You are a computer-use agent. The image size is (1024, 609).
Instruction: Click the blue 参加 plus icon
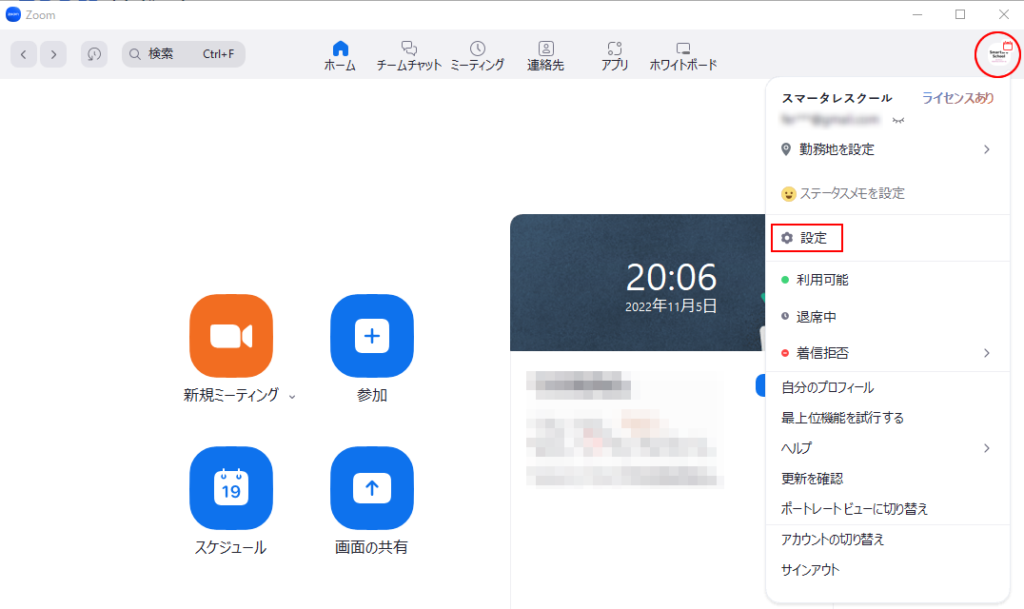(x=371, y=336)
